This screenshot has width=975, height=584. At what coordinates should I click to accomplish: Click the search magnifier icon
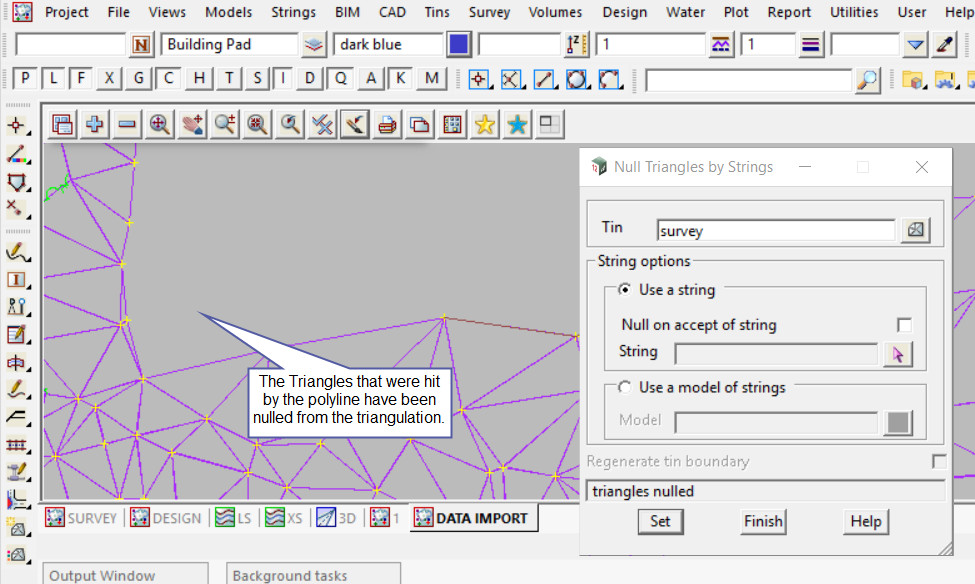[867, 80]
